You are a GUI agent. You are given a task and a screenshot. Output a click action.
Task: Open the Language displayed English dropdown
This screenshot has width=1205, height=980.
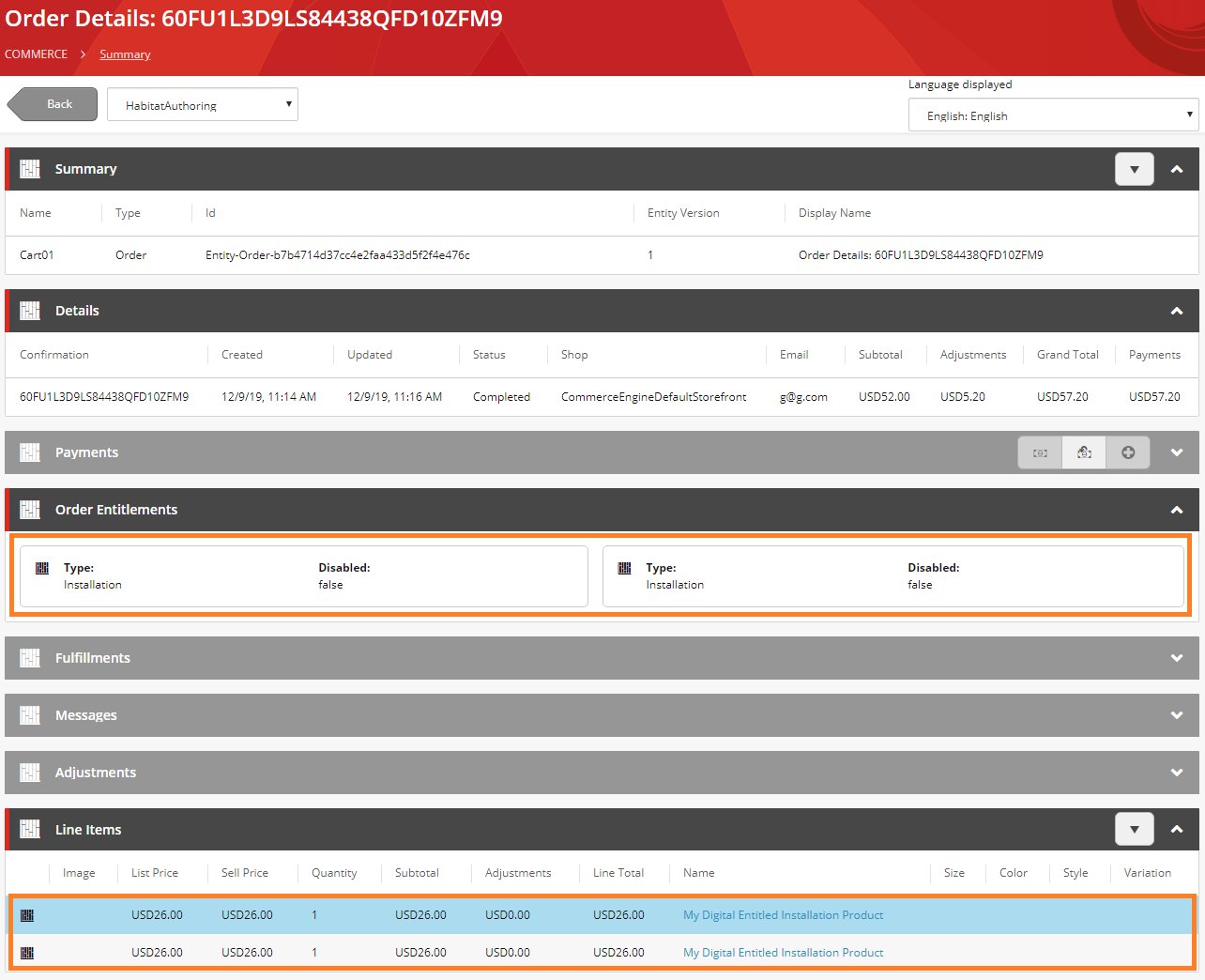1052,115
